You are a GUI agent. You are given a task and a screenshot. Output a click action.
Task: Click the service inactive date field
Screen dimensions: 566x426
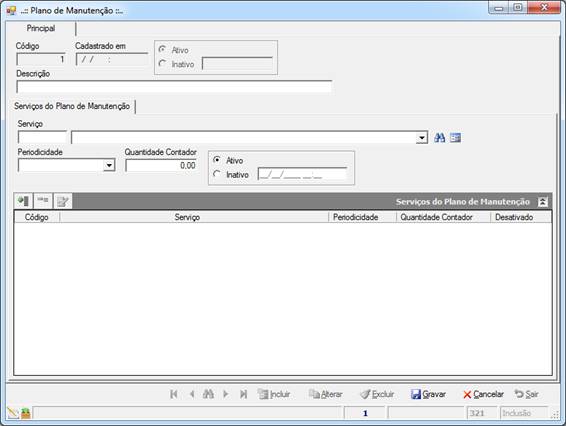coord(302,174)
